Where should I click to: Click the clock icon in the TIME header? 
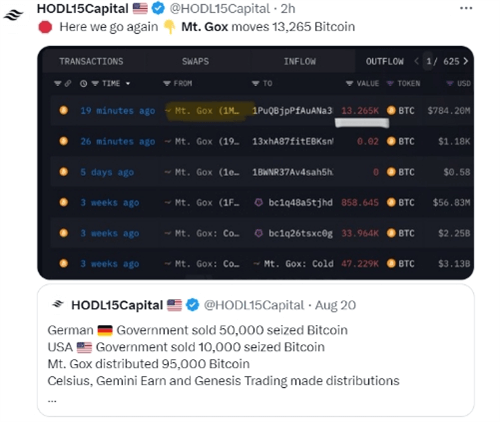(83, 84)
